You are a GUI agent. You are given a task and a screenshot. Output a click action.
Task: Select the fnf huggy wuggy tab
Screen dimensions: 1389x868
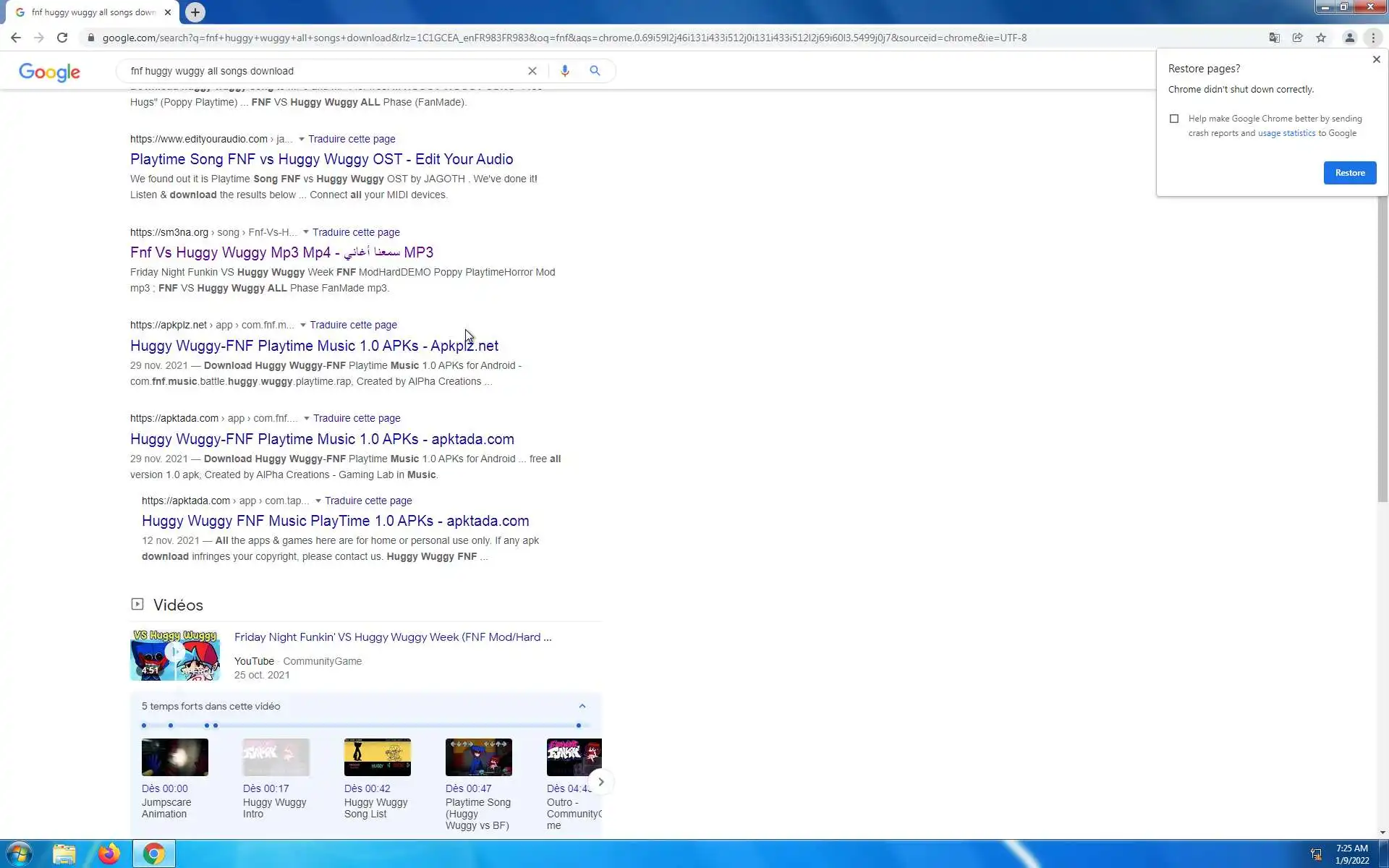tap(93, 12)
